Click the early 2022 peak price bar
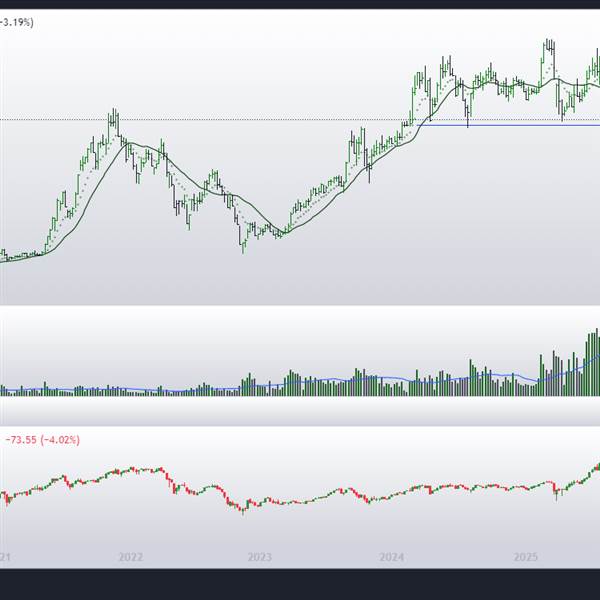 114,118
